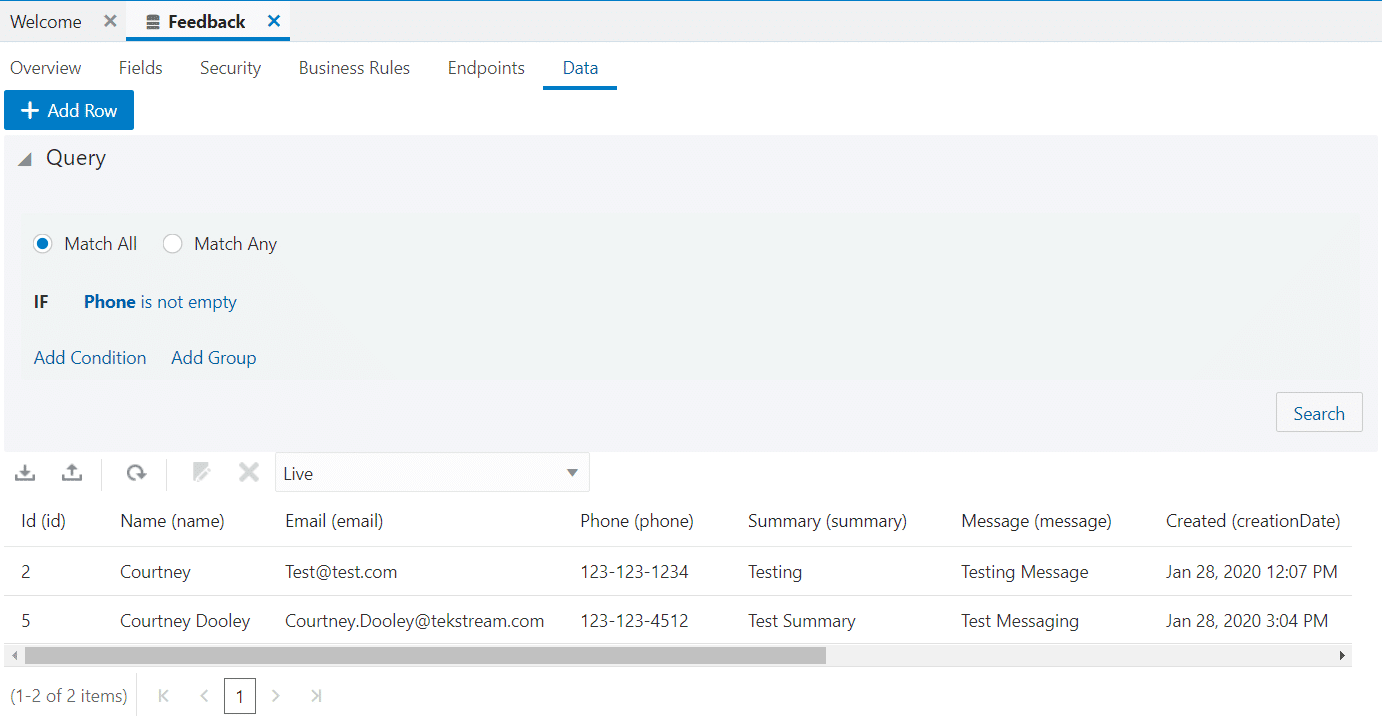Click the Name (name) column header
Image resolution: width=1382 pixels, height=726 pixels.
pyautogui.click(x=172, y=521)
